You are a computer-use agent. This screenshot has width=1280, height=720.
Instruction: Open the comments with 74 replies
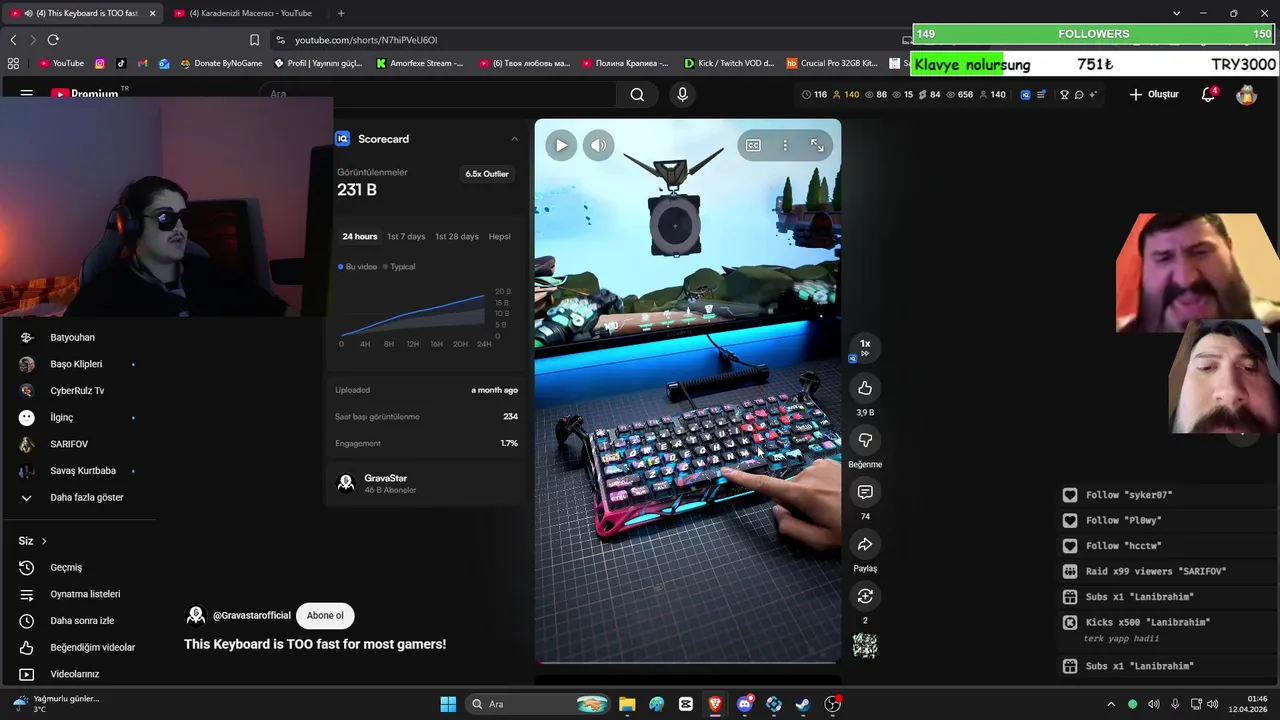pyautogui.click(x=865, y=492)
